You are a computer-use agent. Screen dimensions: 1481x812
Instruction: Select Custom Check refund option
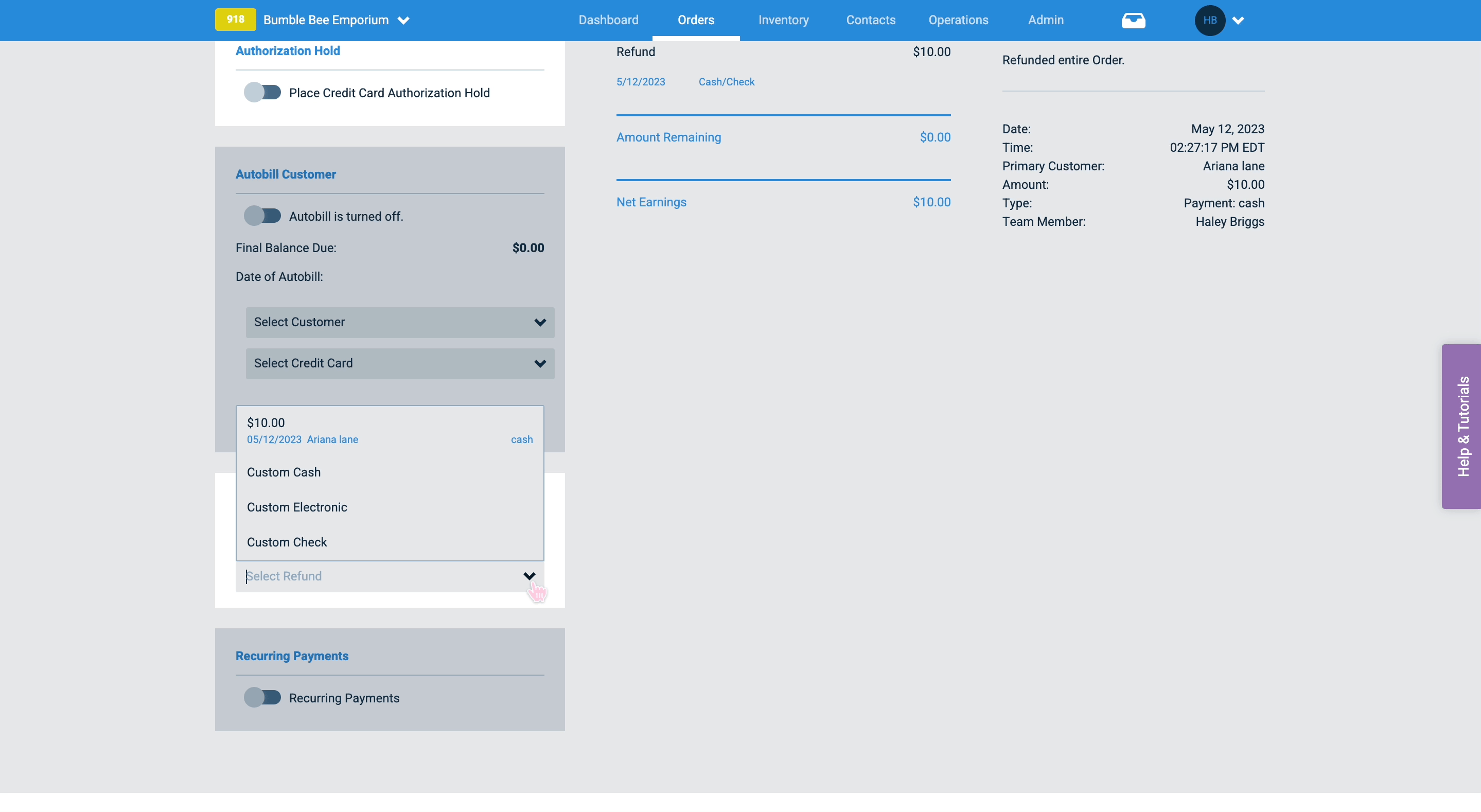[x=390, y=542]
